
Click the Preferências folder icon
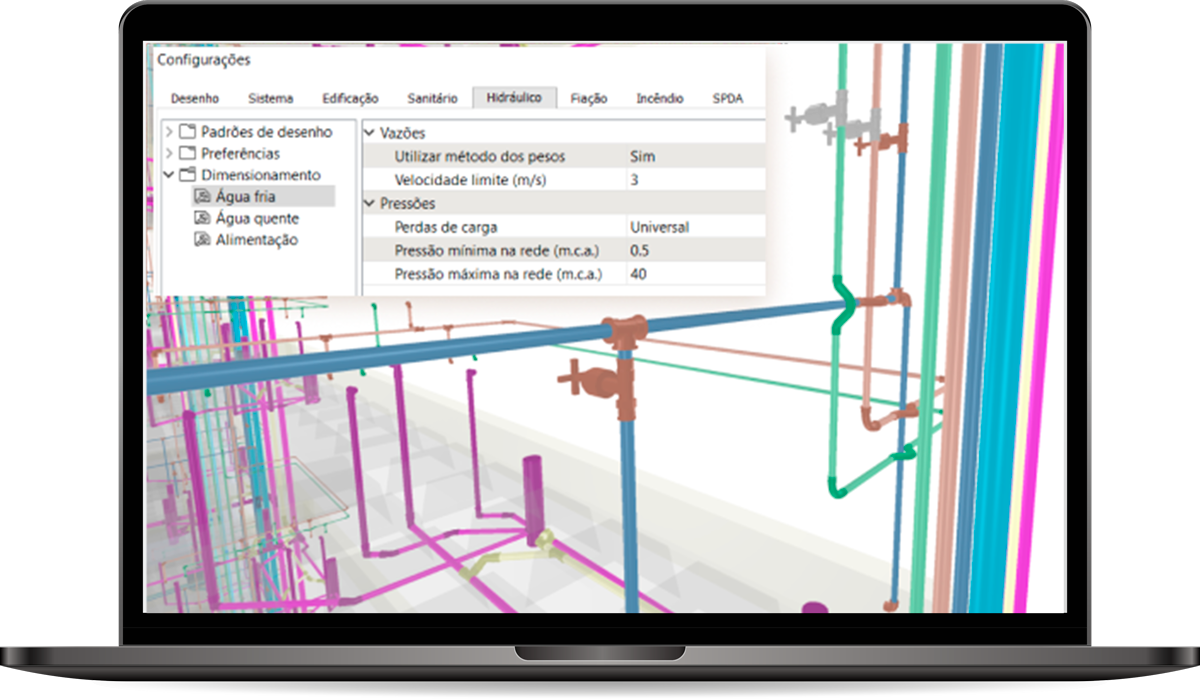pyautogui.click(x=187, y=153)
